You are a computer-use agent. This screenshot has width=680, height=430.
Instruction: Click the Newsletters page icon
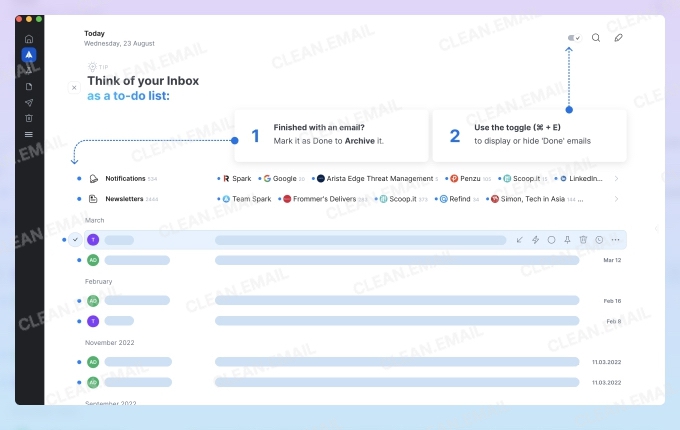click(x=93, y=199)
